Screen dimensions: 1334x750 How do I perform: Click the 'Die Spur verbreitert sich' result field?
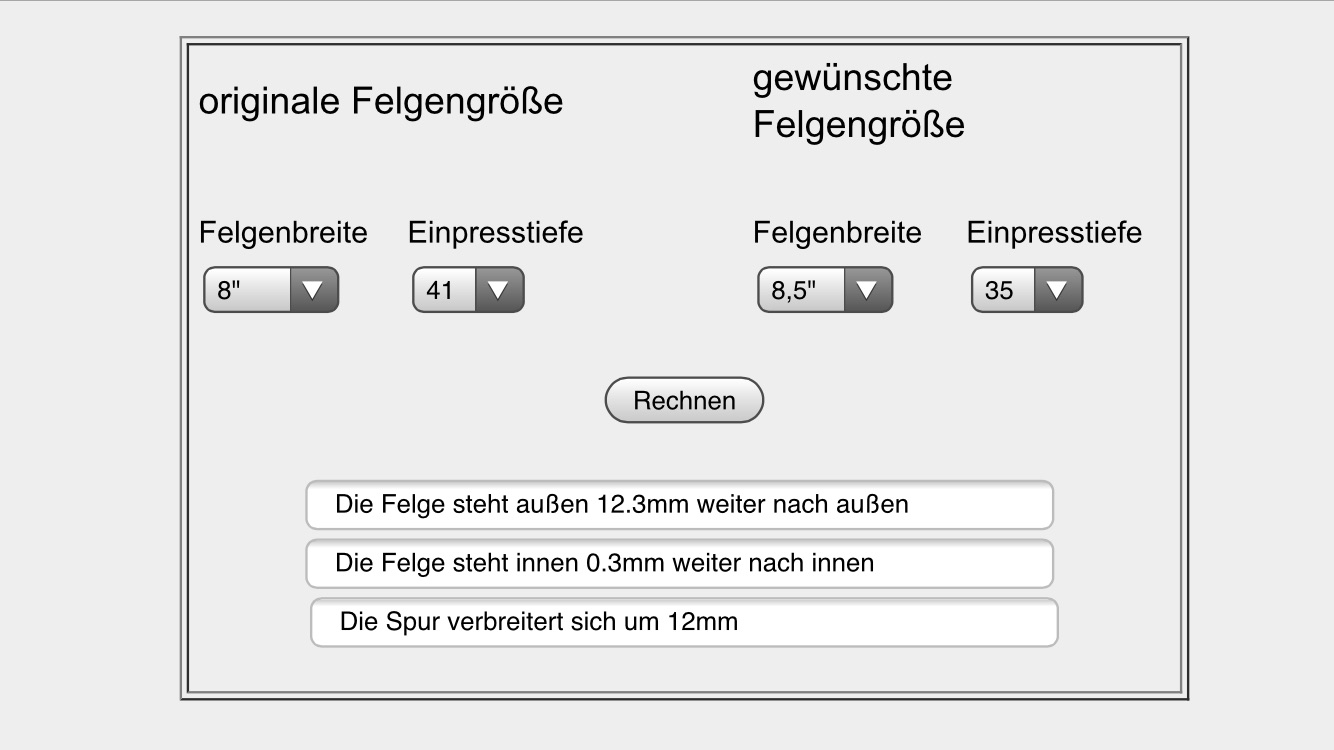(x=684, y=623)
